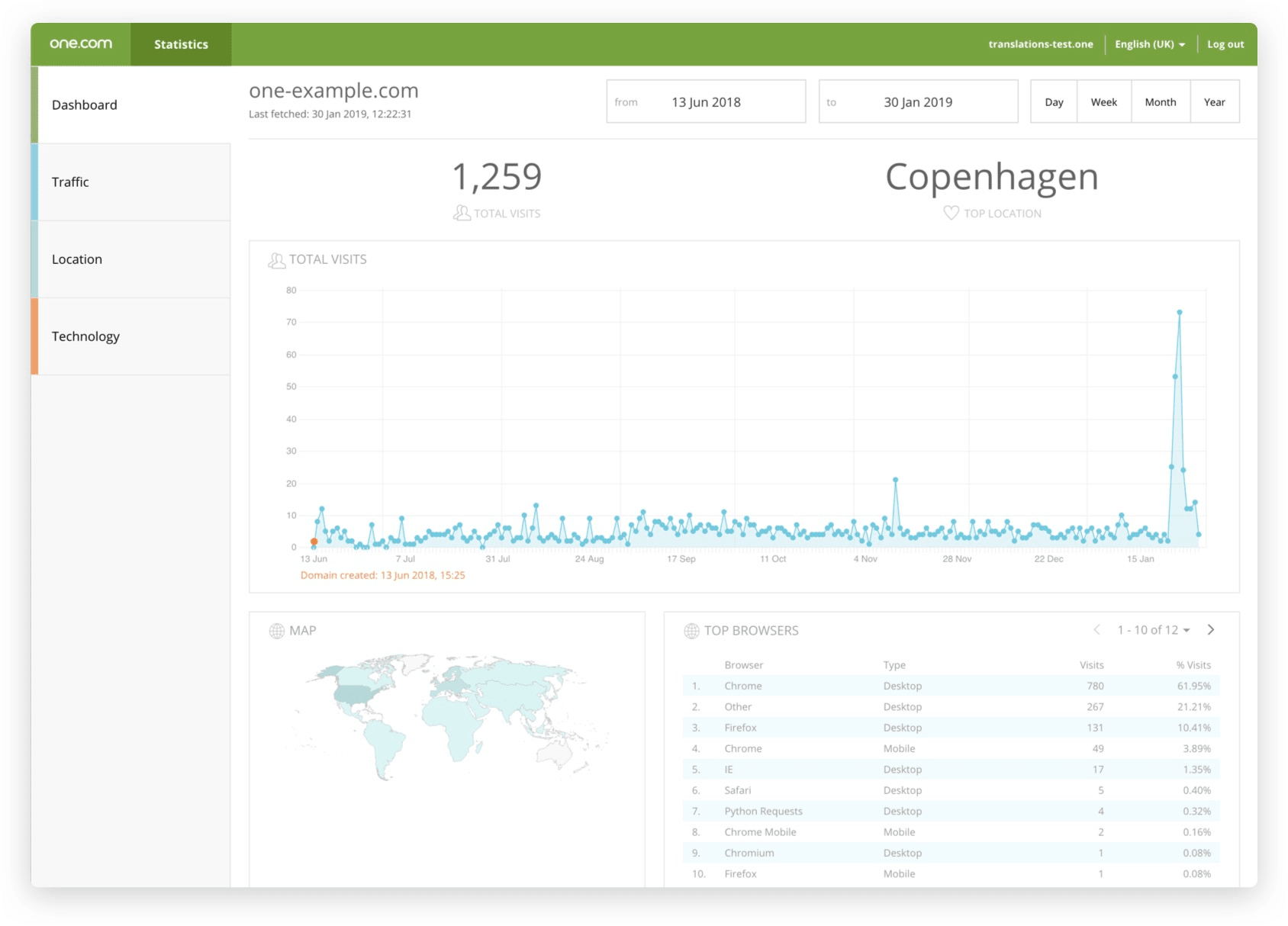This screenshot has height=926, width=1288.
Task: Click the orange domain-created marker on chart
Action: (x=314, y=542)
